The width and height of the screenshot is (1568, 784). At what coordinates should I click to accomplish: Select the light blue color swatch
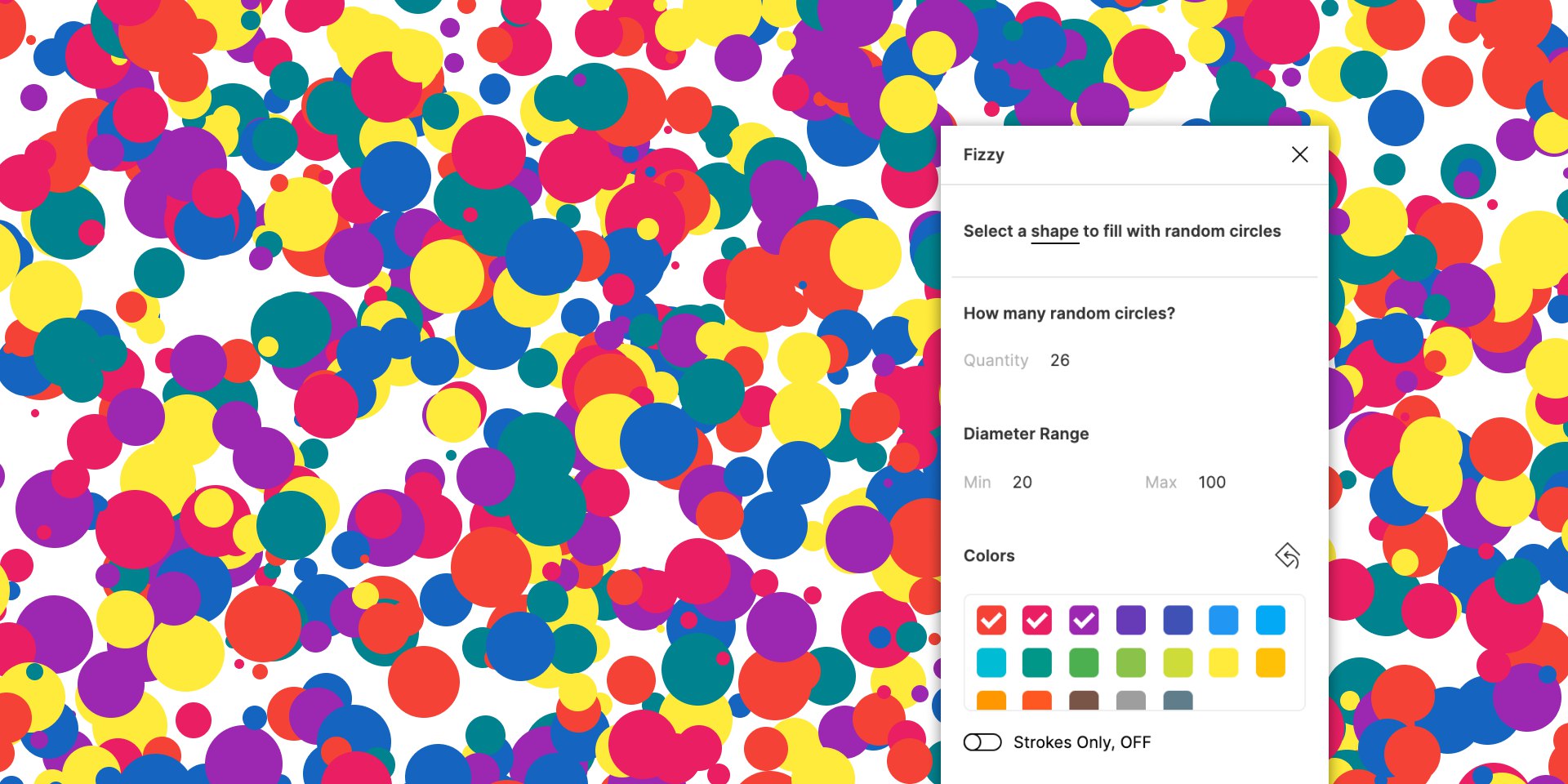(1270, 621)
